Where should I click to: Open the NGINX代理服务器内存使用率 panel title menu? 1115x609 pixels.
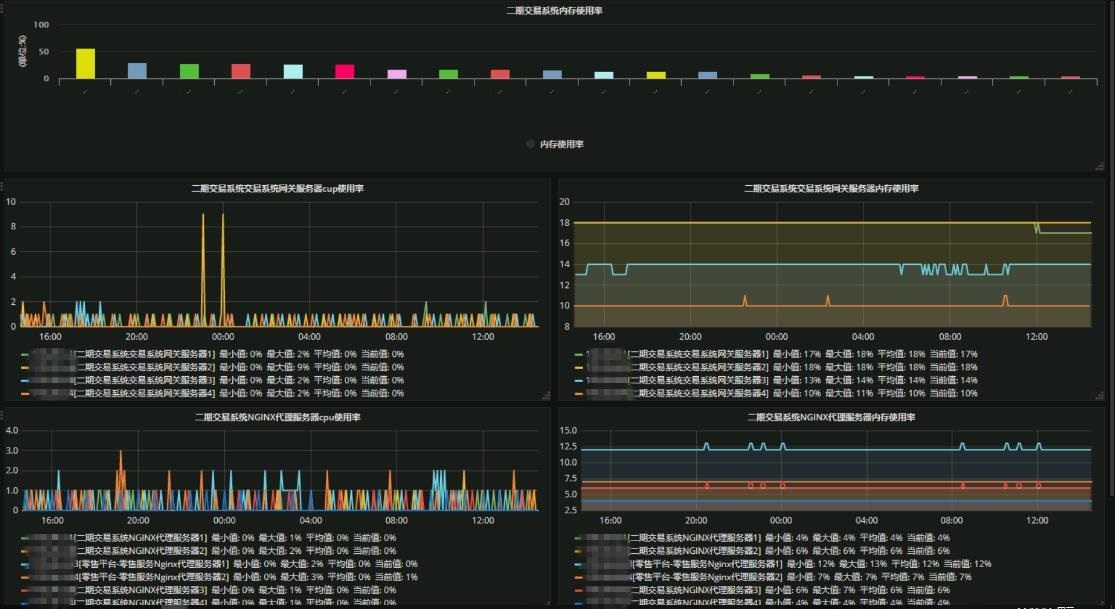832,417
